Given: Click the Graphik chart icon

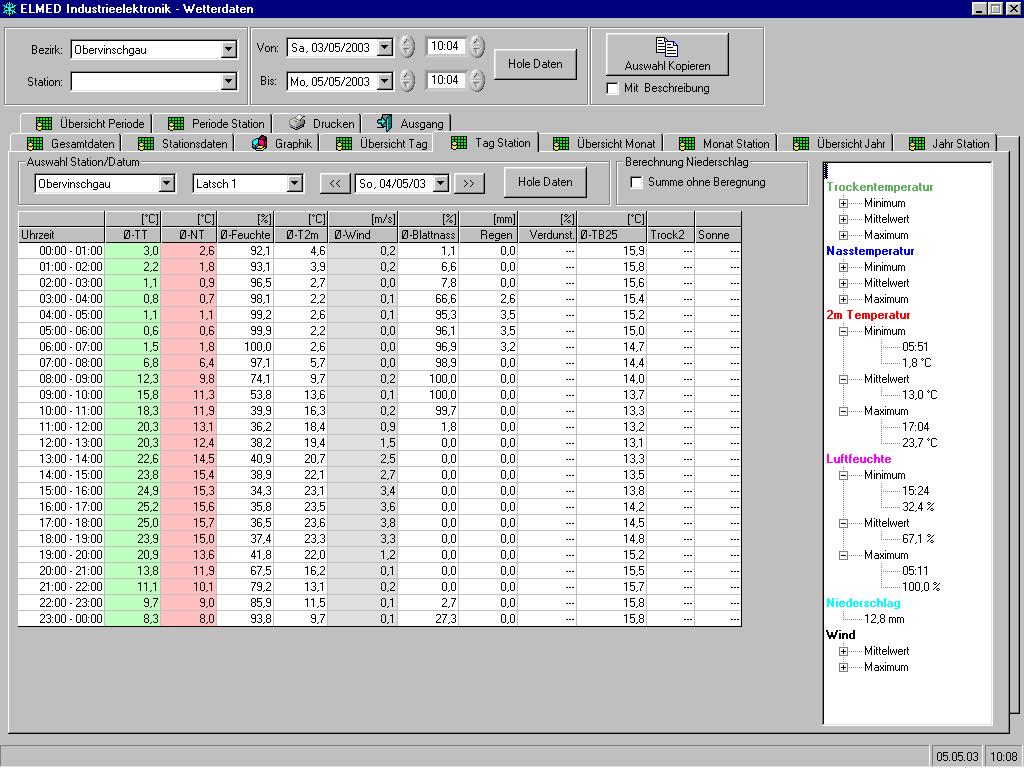Looking at the screenshot, I should 259,143.
